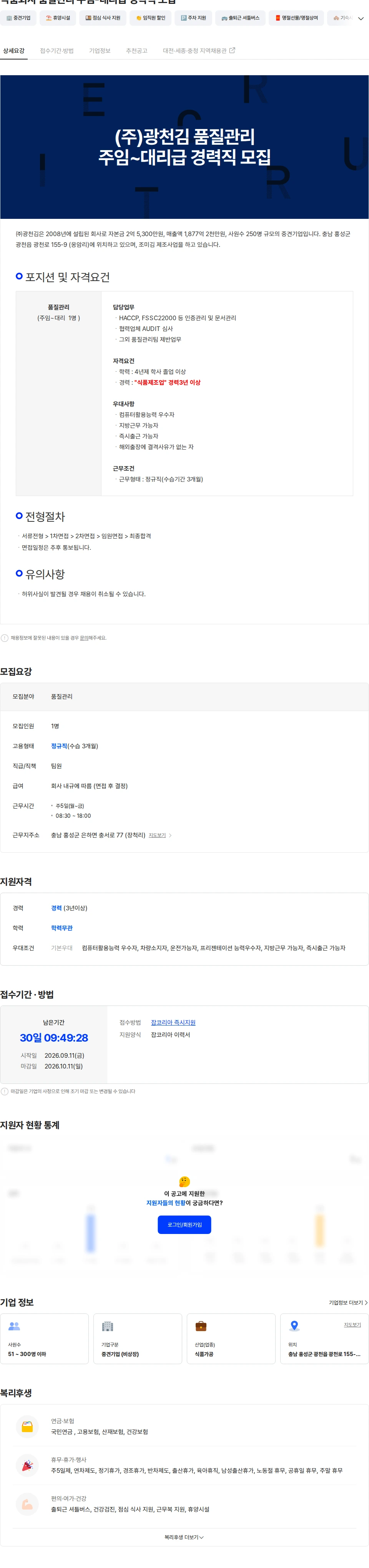Click the 정규직 employment type text

[x=59, y=746]
